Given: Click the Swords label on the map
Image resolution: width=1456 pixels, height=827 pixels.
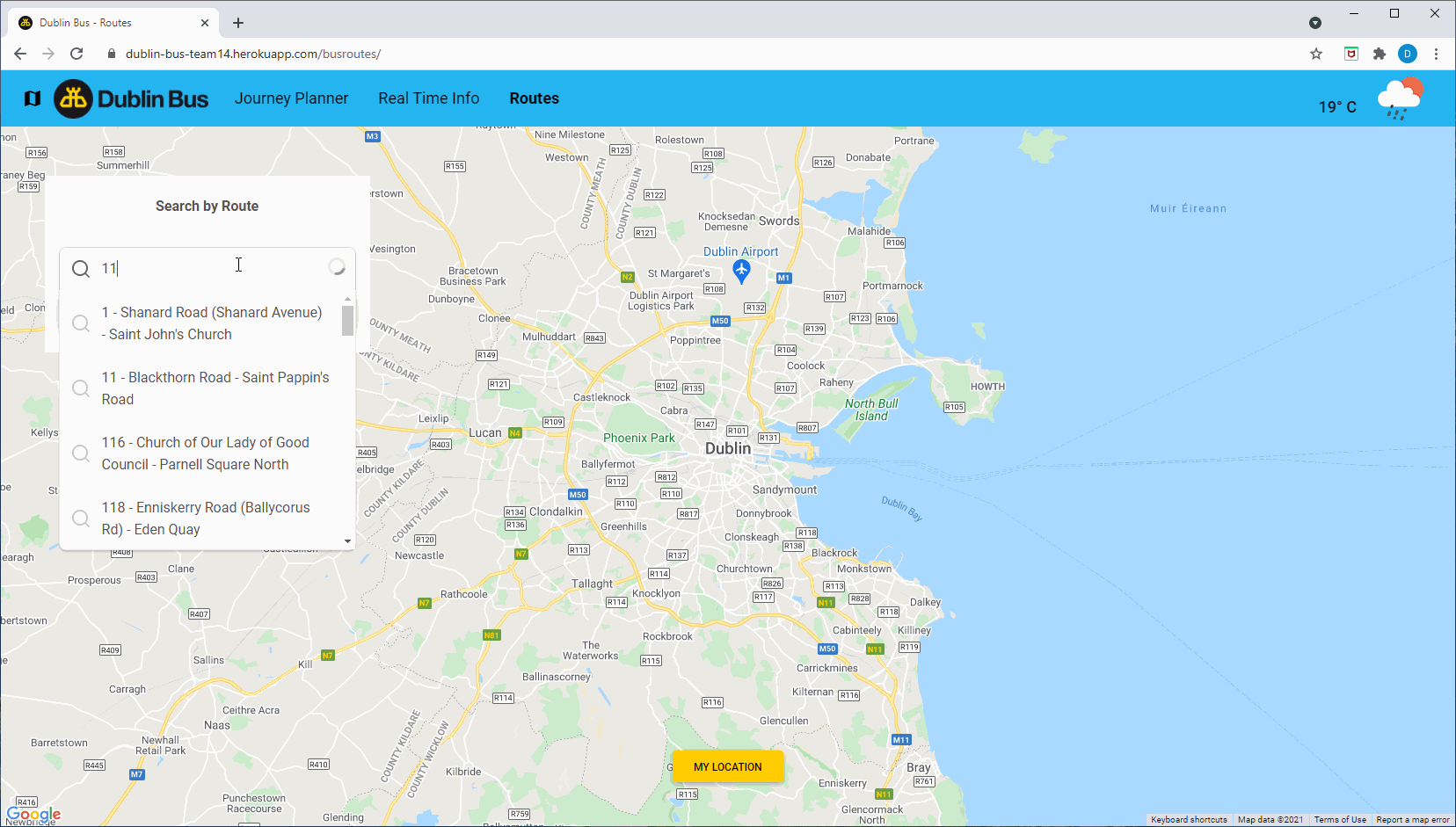Looking at the screenshot, I should coord(779,221).
